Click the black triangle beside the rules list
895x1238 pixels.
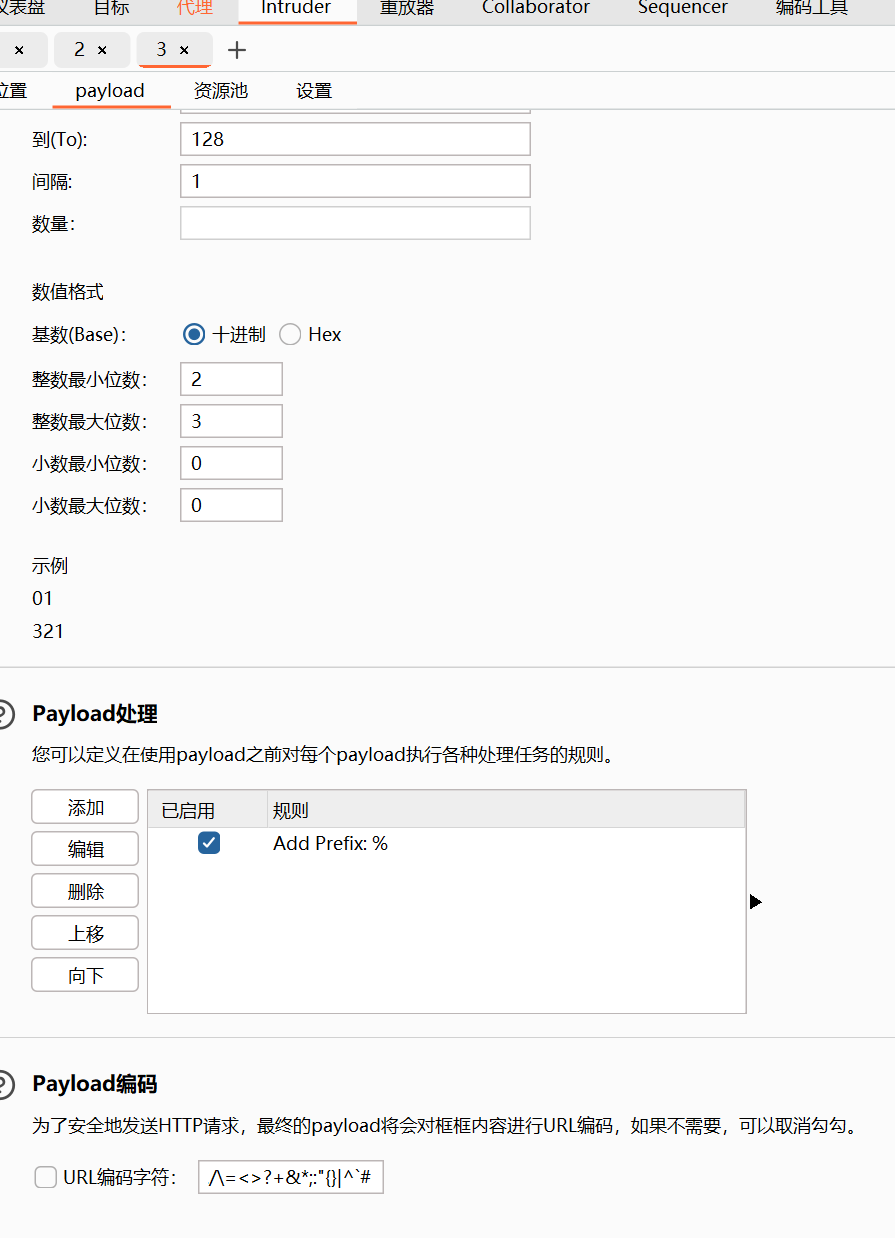(x=756, y=901)
